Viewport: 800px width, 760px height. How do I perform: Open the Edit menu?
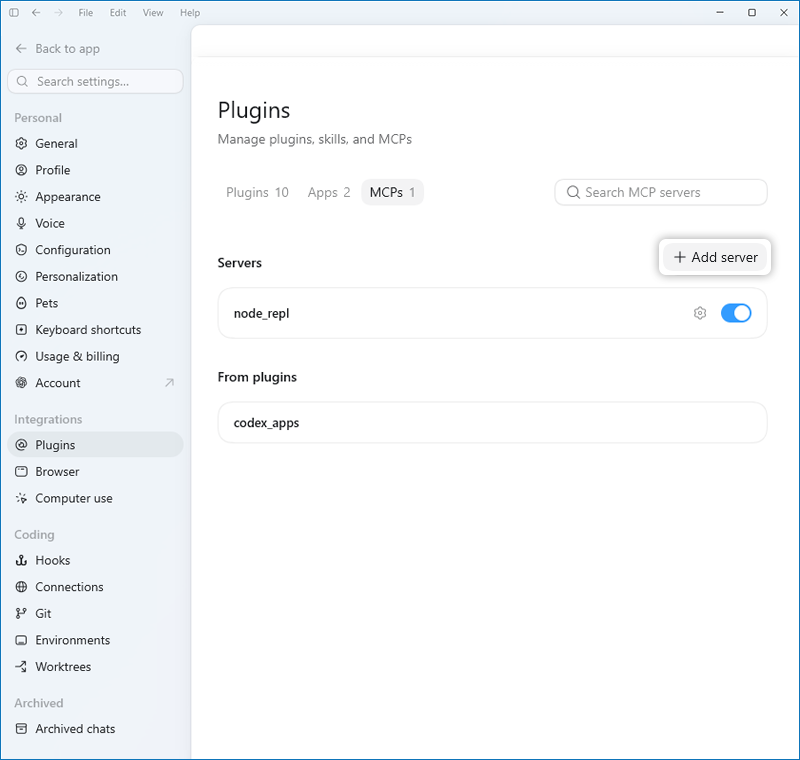[118, 13]
